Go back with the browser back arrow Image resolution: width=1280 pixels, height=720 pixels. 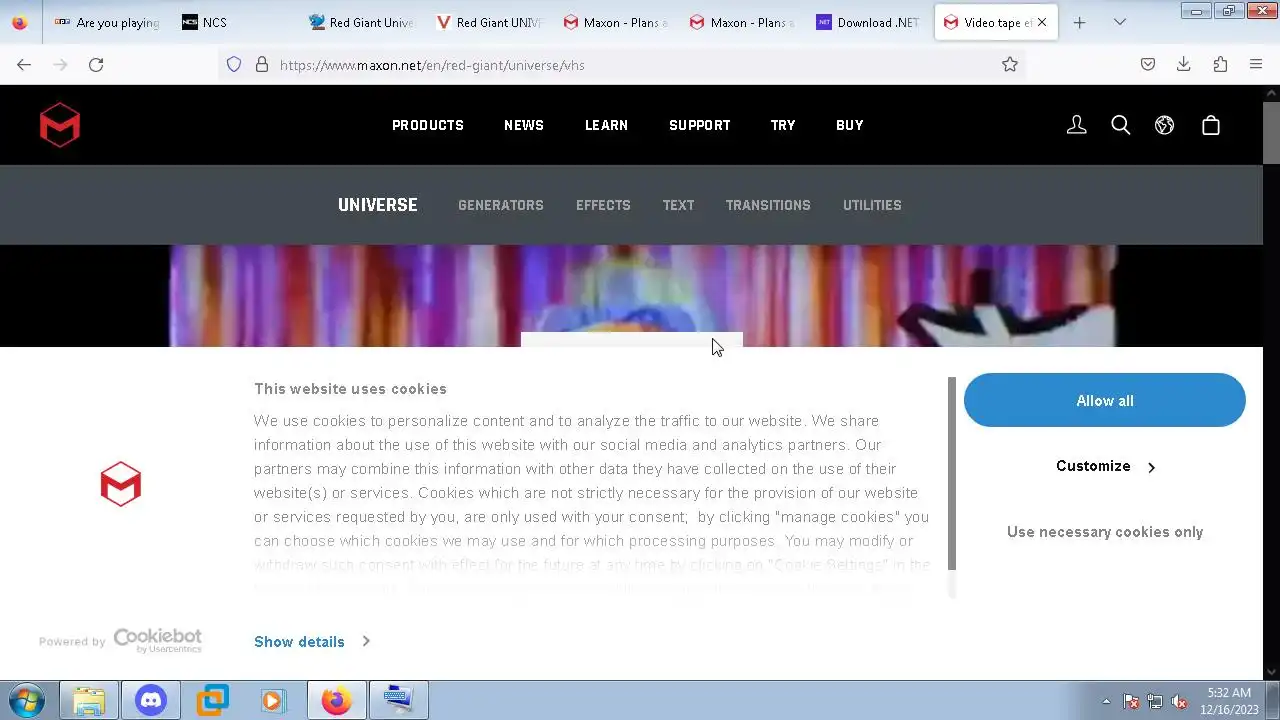(24, 64)
